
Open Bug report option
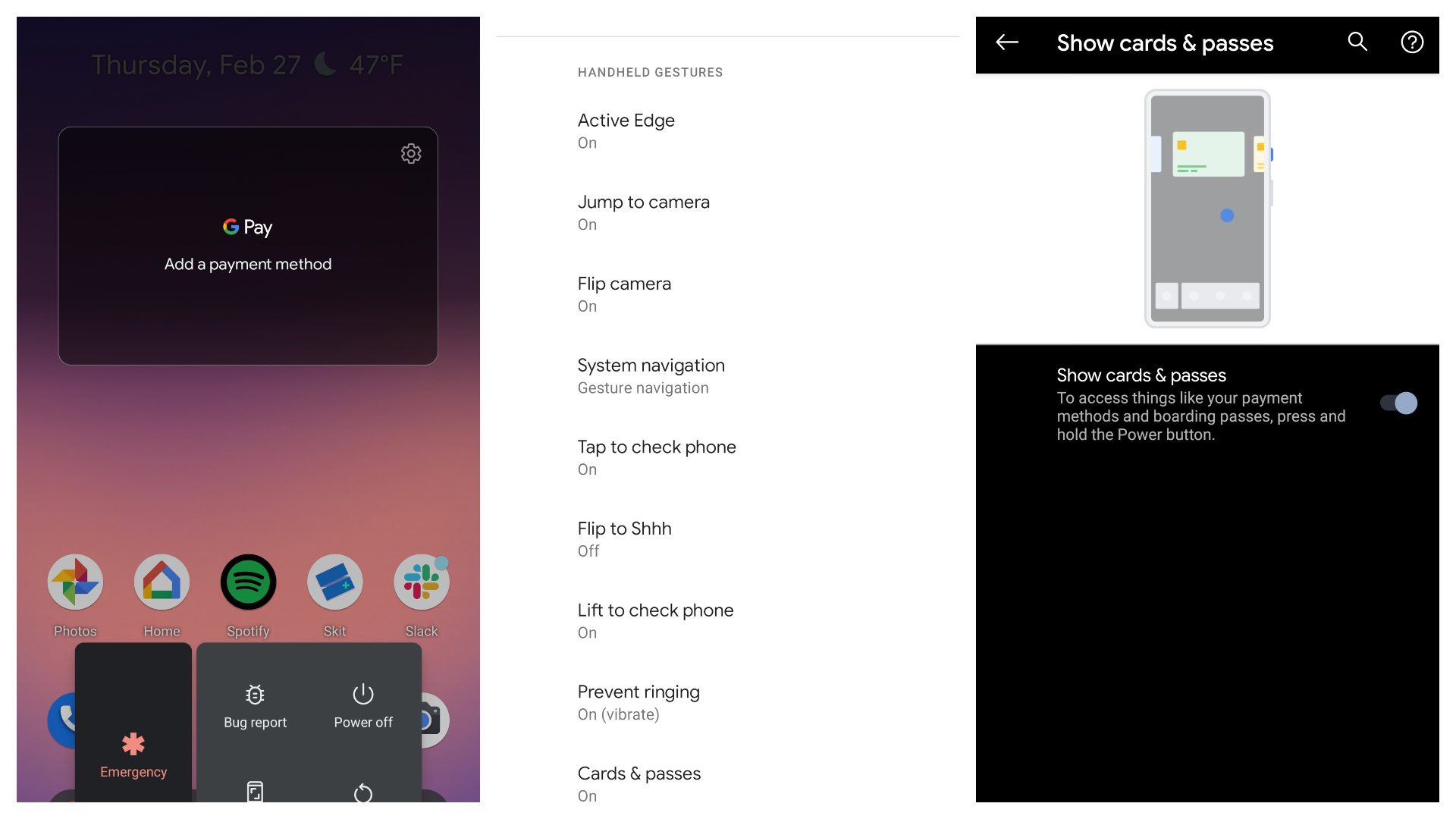(253, 703)
